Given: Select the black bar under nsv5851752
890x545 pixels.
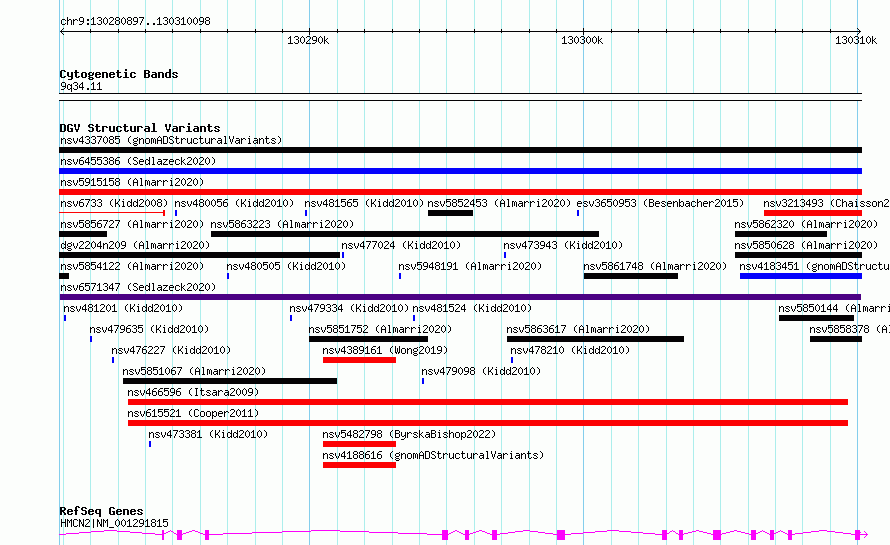Looking at the screenshot, I should tap(368, 339).
